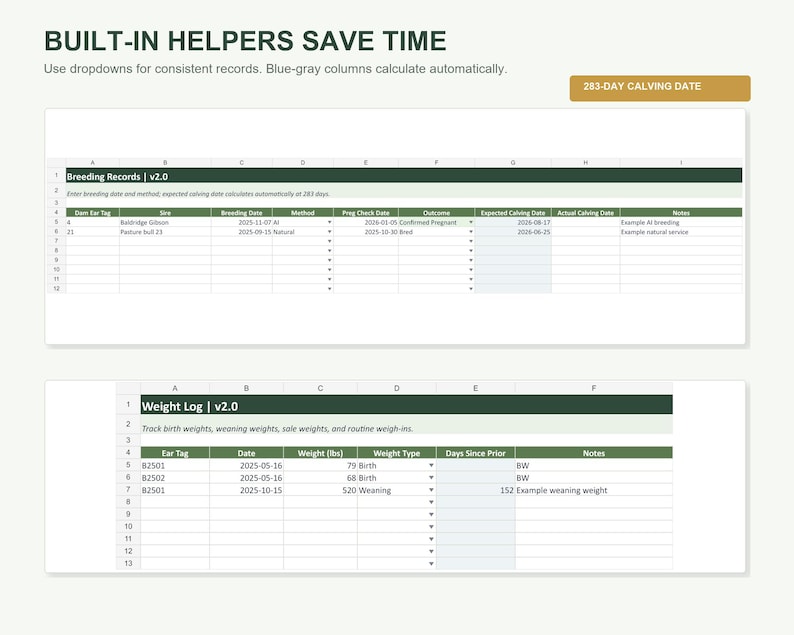Screen dimensions: 794x635
Task: Select the Method column header
Action: pos(303,213)
